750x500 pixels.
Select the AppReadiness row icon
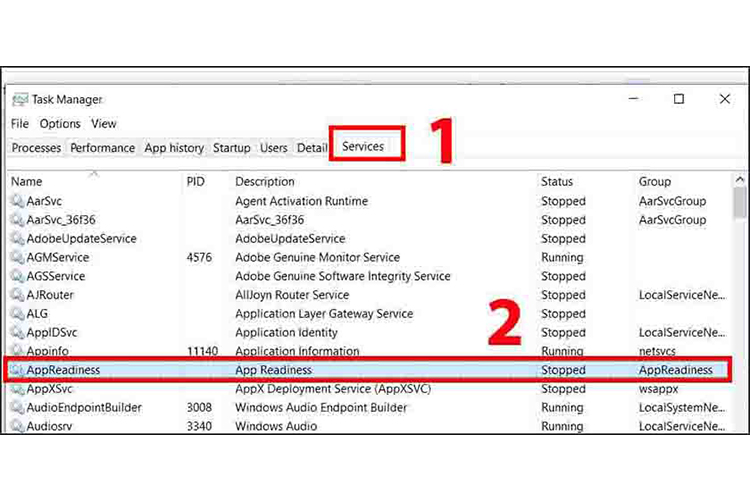[18, 370]
